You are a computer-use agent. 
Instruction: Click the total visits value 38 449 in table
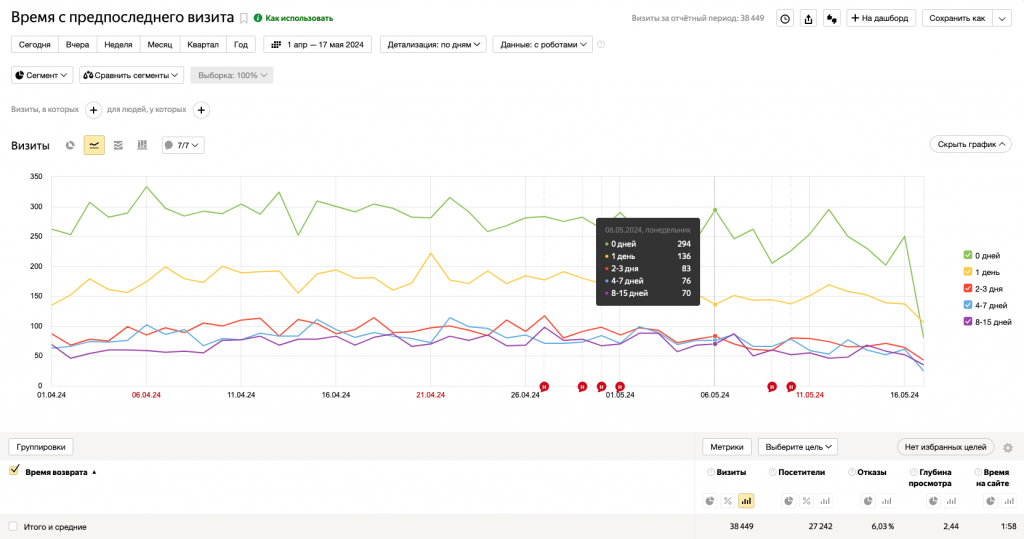click(x=741, y=526)
